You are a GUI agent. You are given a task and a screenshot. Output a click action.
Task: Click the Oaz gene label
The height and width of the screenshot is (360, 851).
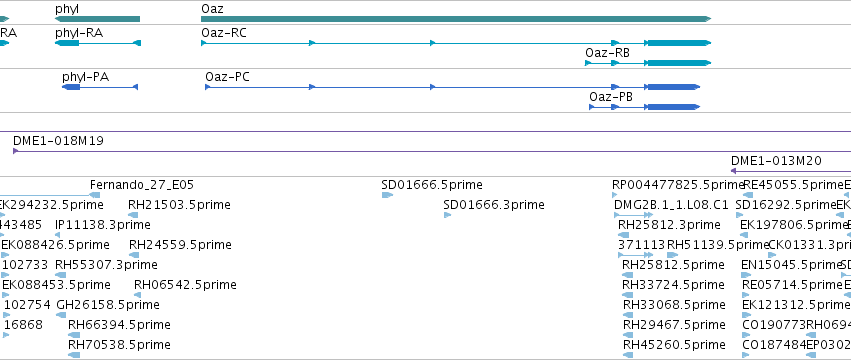212,9
